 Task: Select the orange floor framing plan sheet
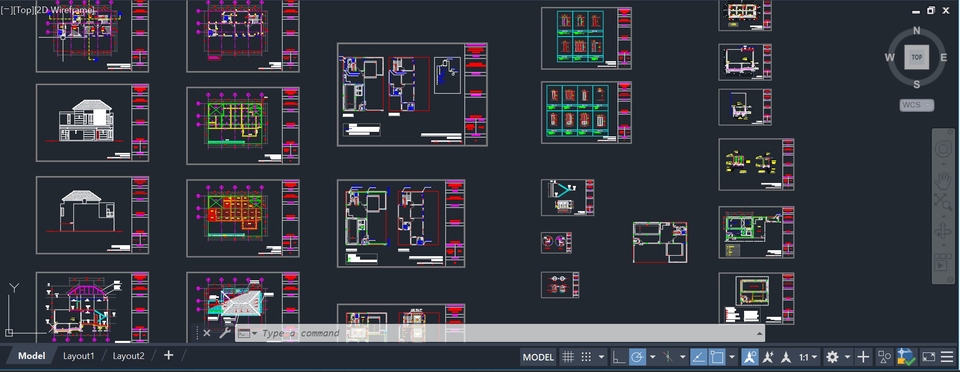pos(243,218)
